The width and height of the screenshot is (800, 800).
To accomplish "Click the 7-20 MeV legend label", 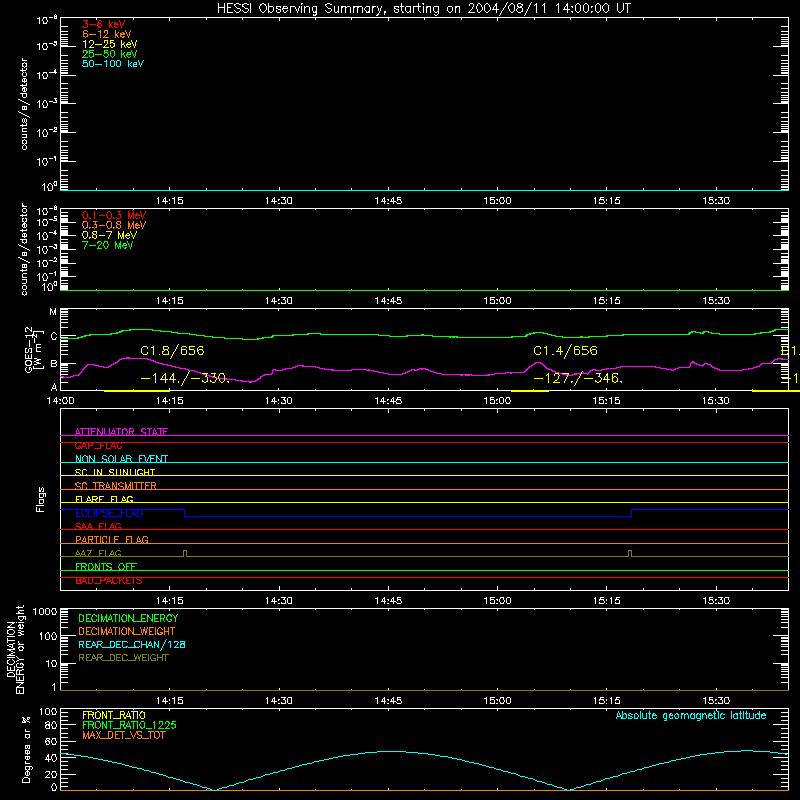I will point(107,245).
